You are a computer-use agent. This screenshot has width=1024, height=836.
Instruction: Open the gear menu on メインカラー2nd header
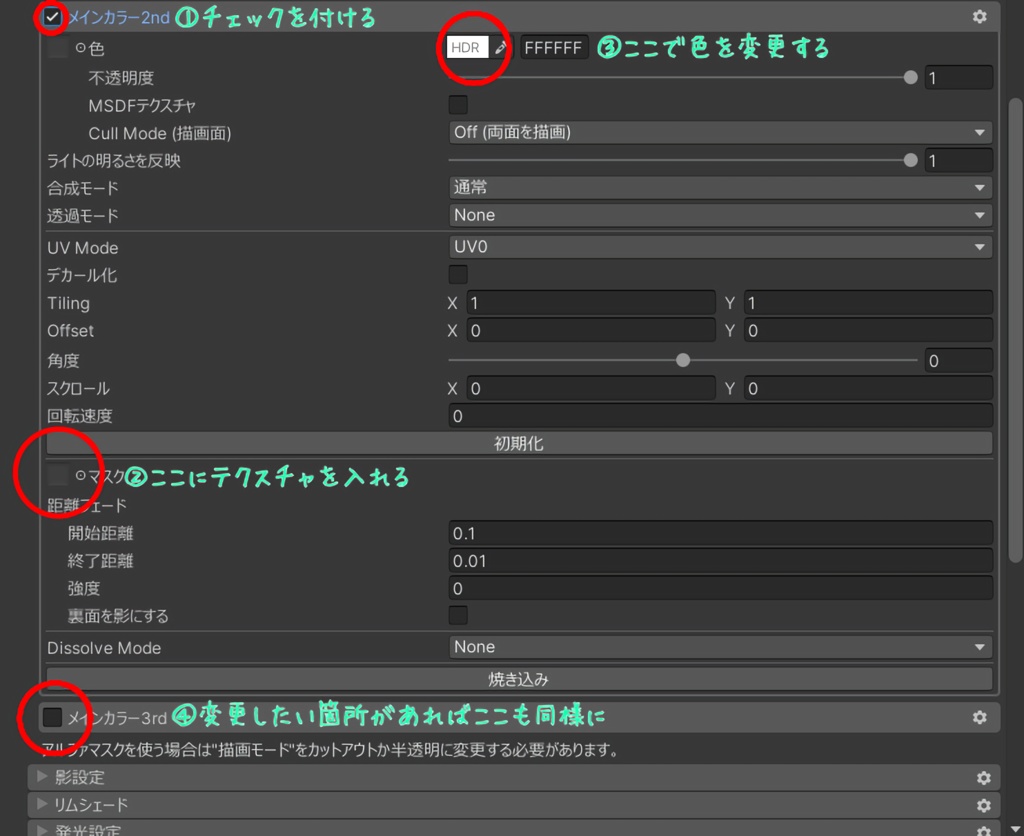pyautogui.click(x=980, y=16)
